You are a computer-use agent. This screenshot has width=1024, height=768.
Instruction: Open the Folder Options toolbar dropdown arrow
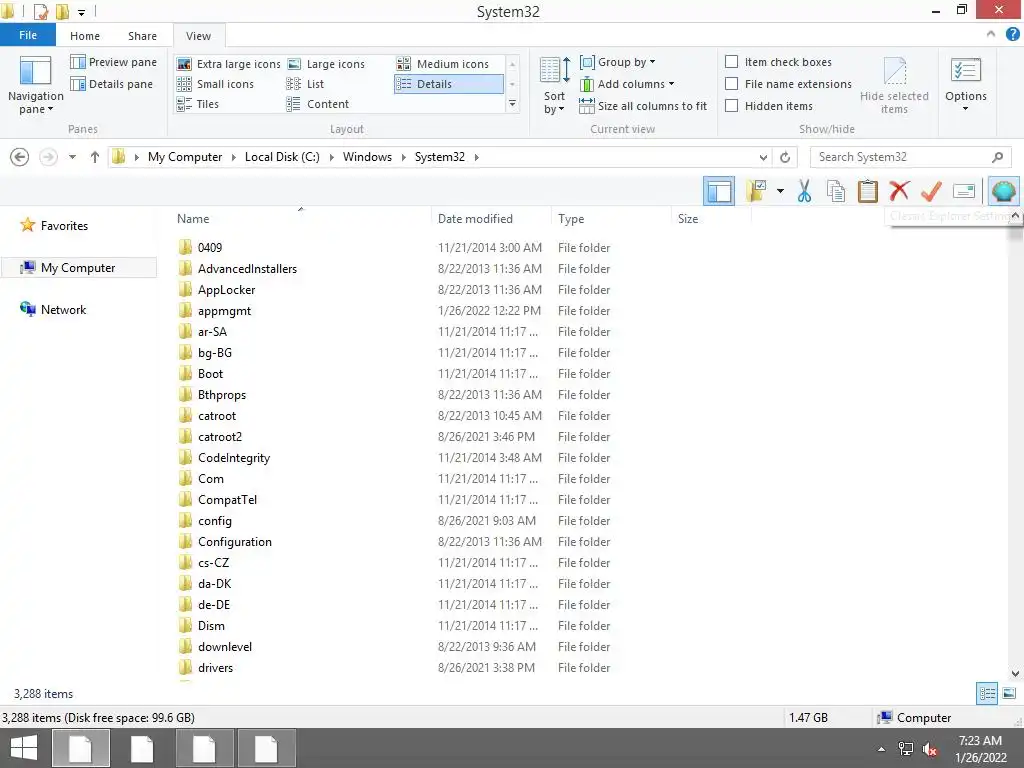[780, 191]
